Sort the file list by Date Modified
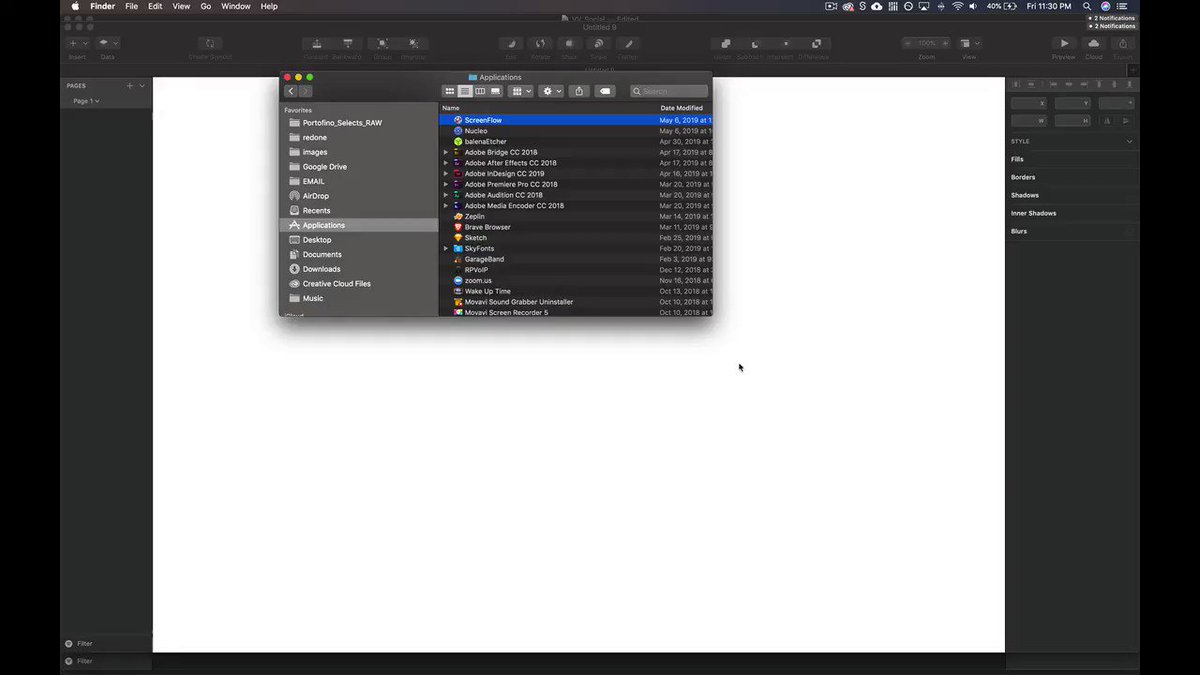Viewport: 1200px width, 675px height. click(x=684, y=108)
